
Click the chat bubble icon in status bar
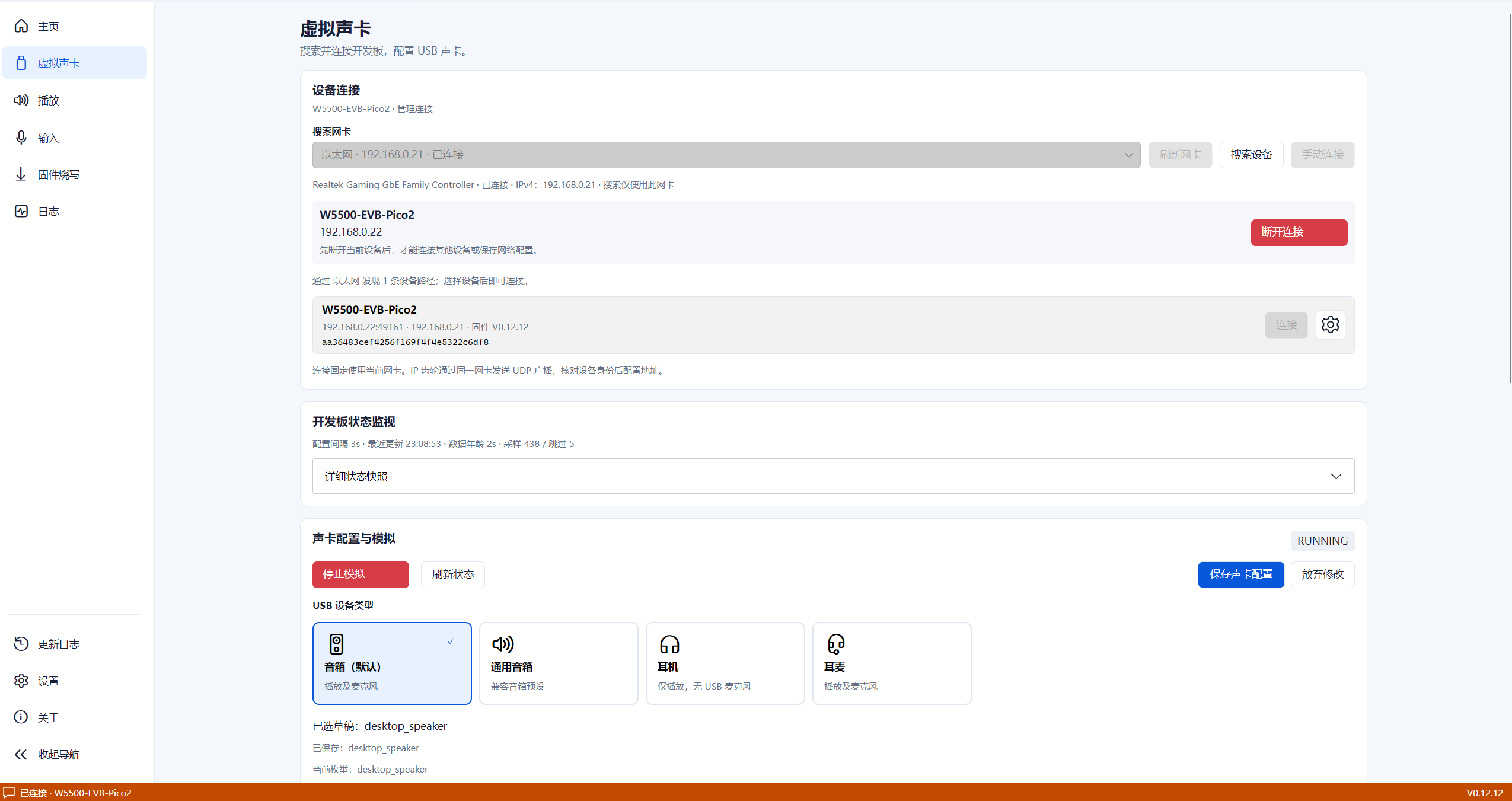(x=9, y=793)
